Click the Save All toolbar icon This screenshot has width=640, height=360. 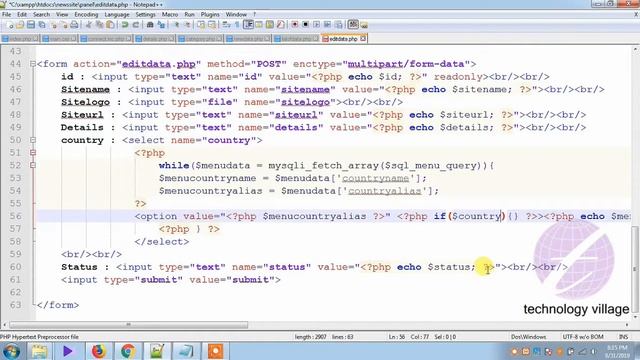42,25
